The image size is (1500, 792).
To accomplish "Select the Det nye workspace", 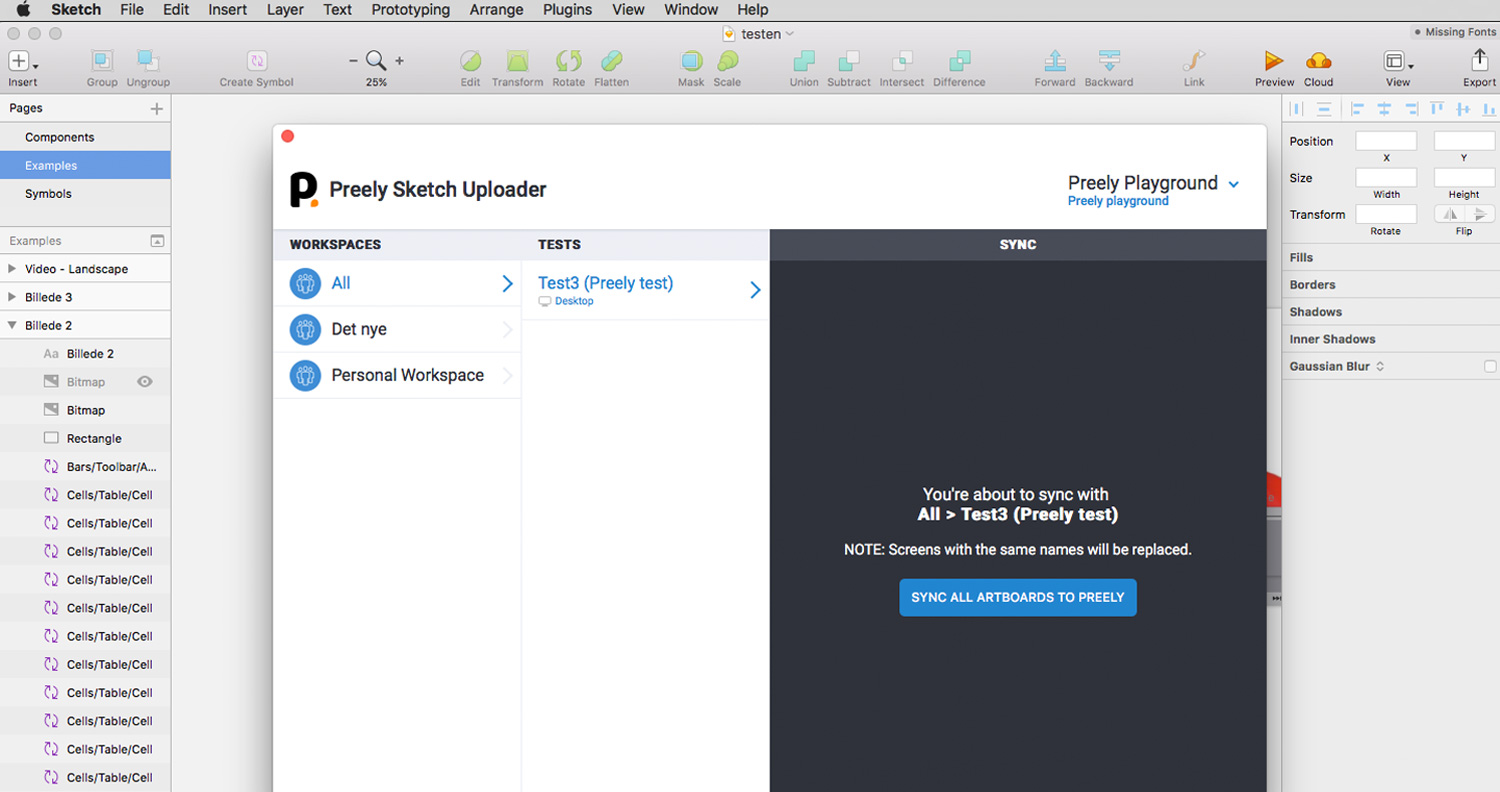I will (397, 329).
